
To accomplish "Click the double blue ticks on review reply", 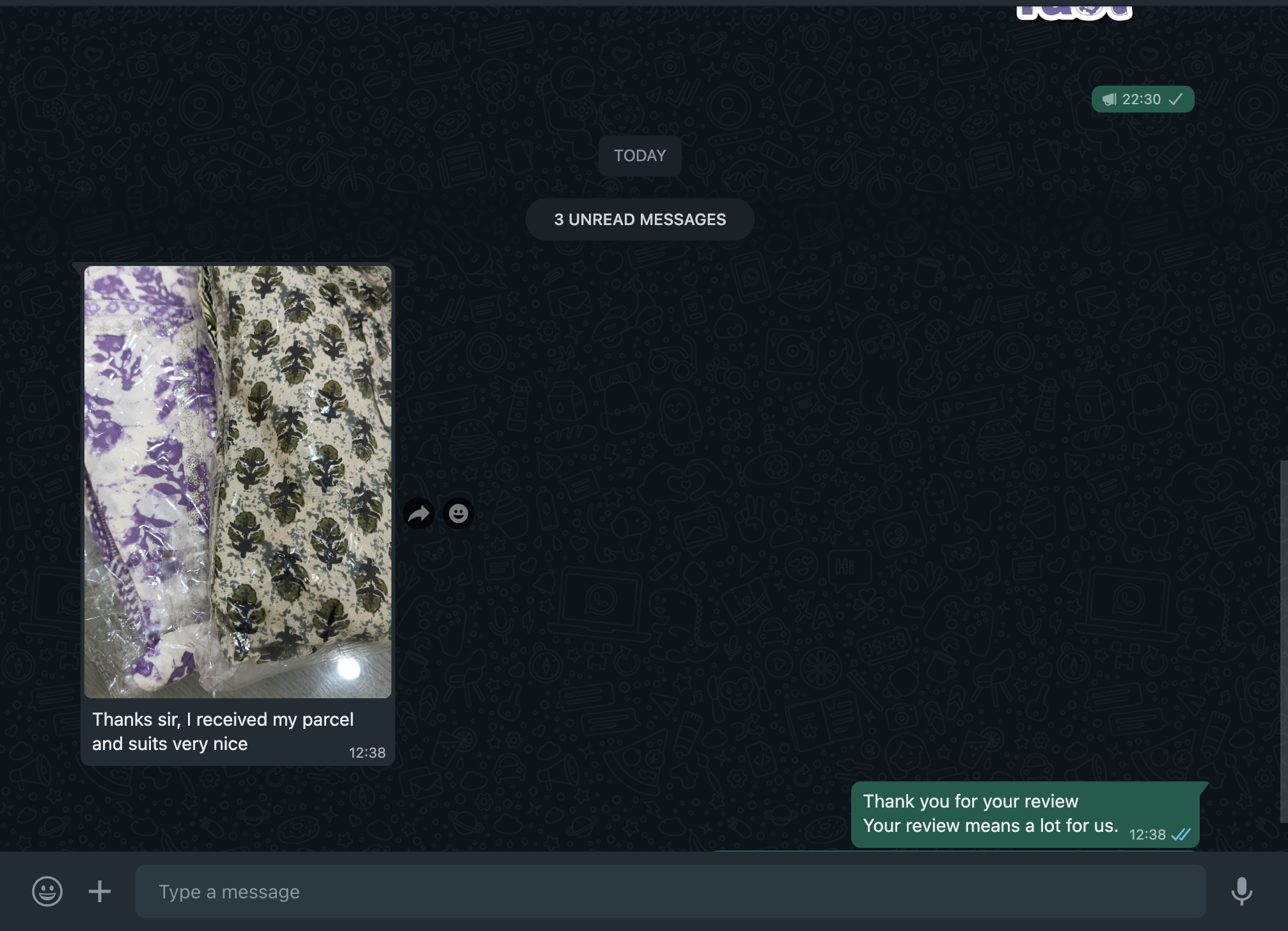I will coord(1181,834).
